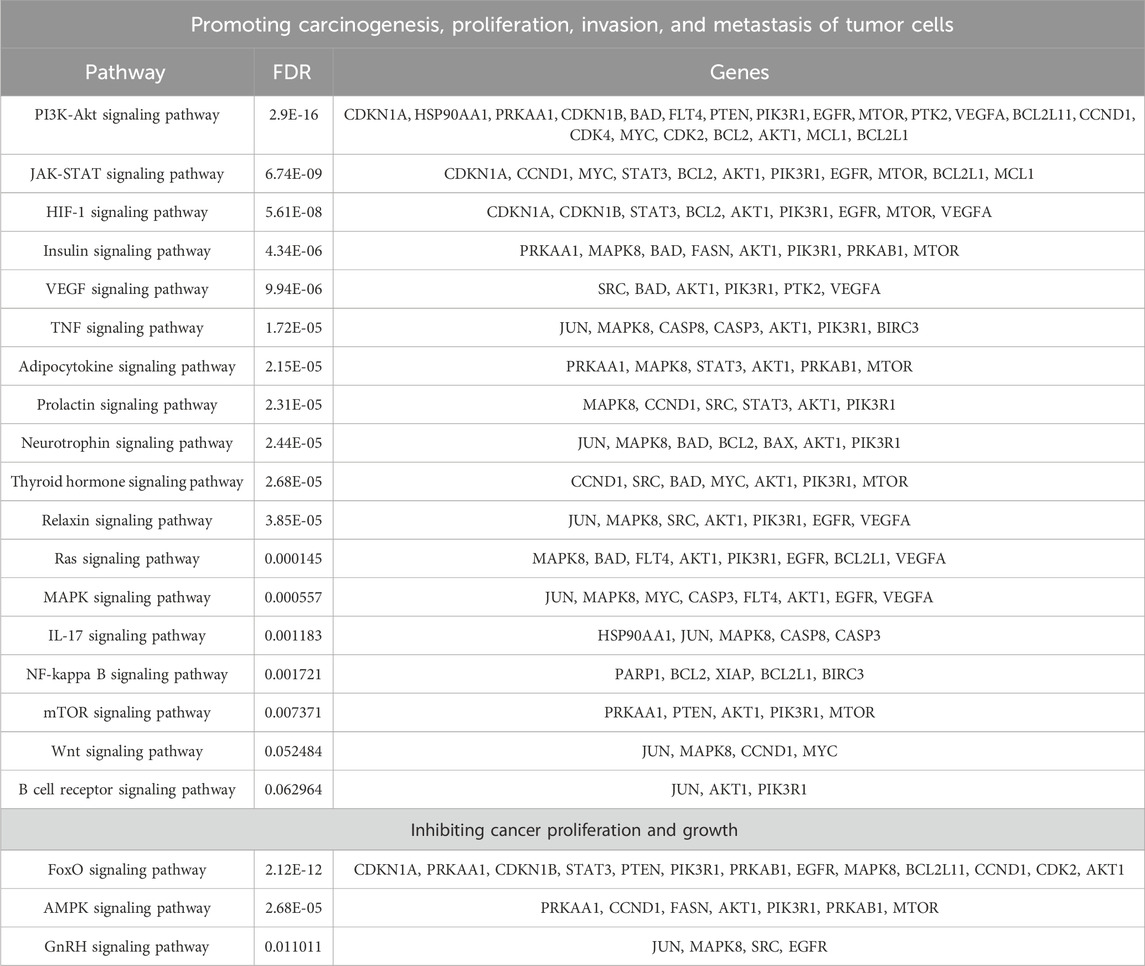Select "Prolactin signaling pathway" cell
This screenshot has height=966, width=1145.
click(127, 405)
